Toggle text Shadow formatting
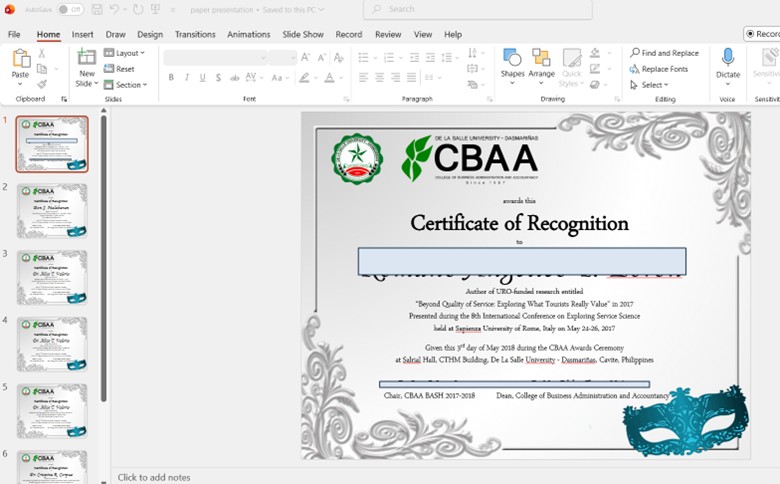Viewport: 780px width, 484px height. 218,78
